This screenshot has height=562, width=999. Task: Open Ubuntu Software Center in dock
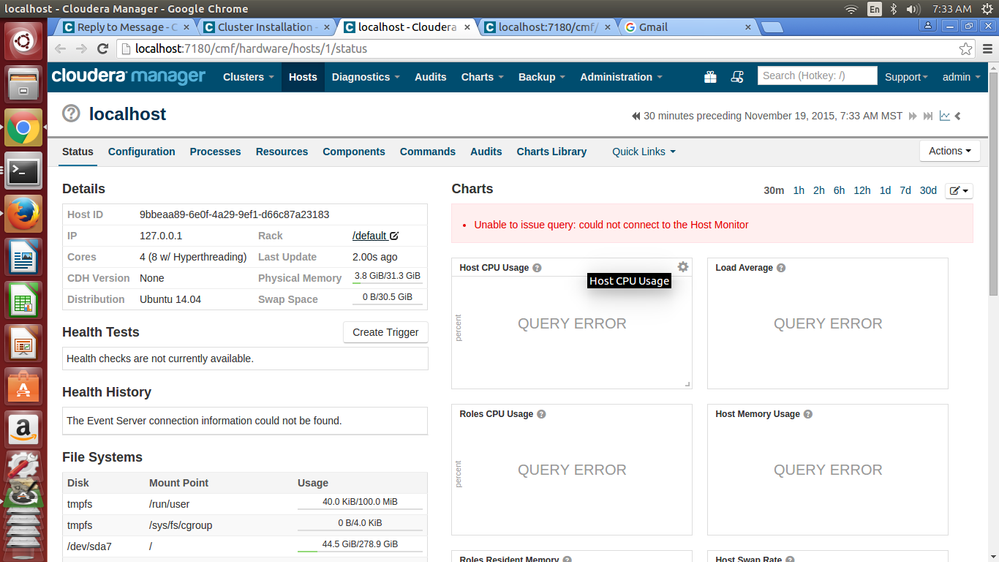coord(23,386)
